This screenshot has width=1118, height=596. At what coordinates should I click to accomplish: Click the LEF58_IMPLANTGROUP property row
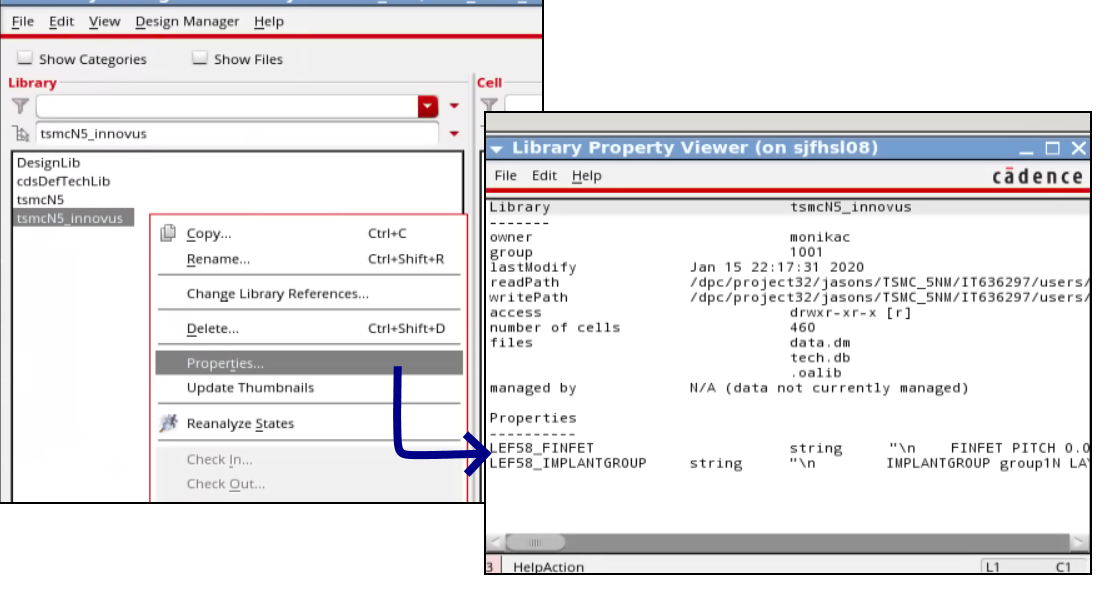(789, 463)
